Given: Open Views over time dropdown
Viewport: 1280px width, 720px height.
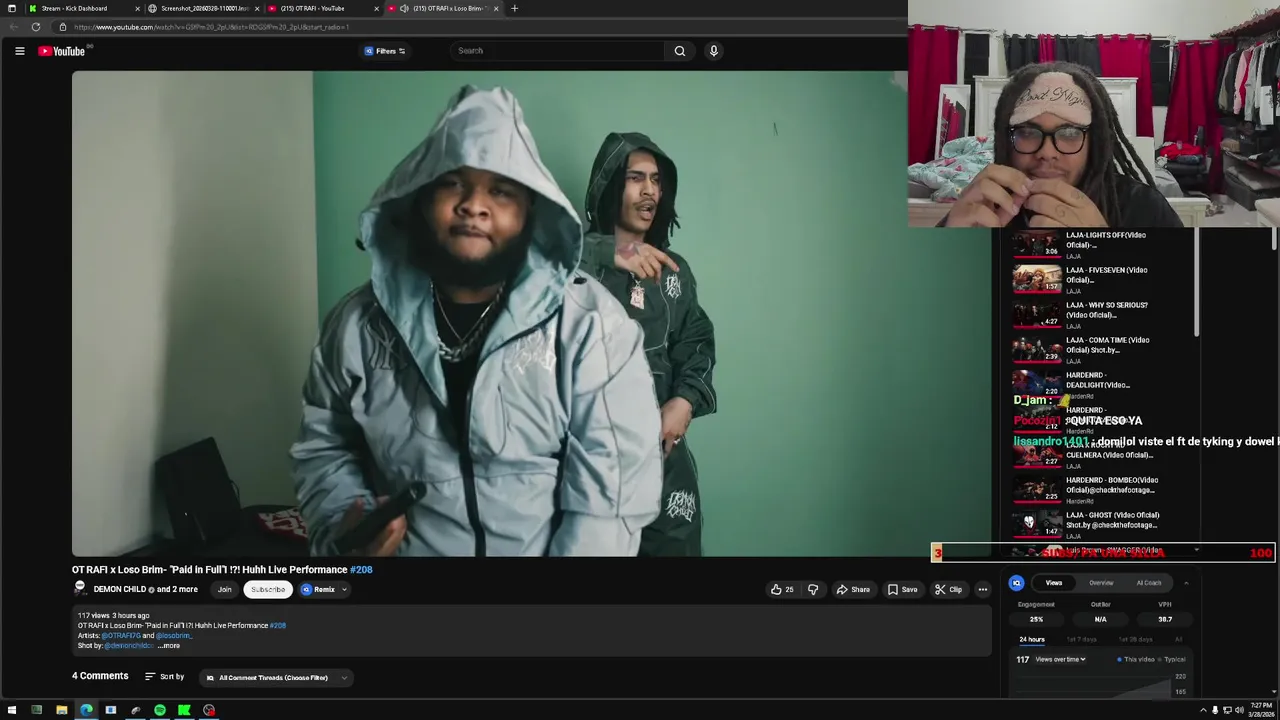Looking at the screenshot, I should tap(1059, 660).
